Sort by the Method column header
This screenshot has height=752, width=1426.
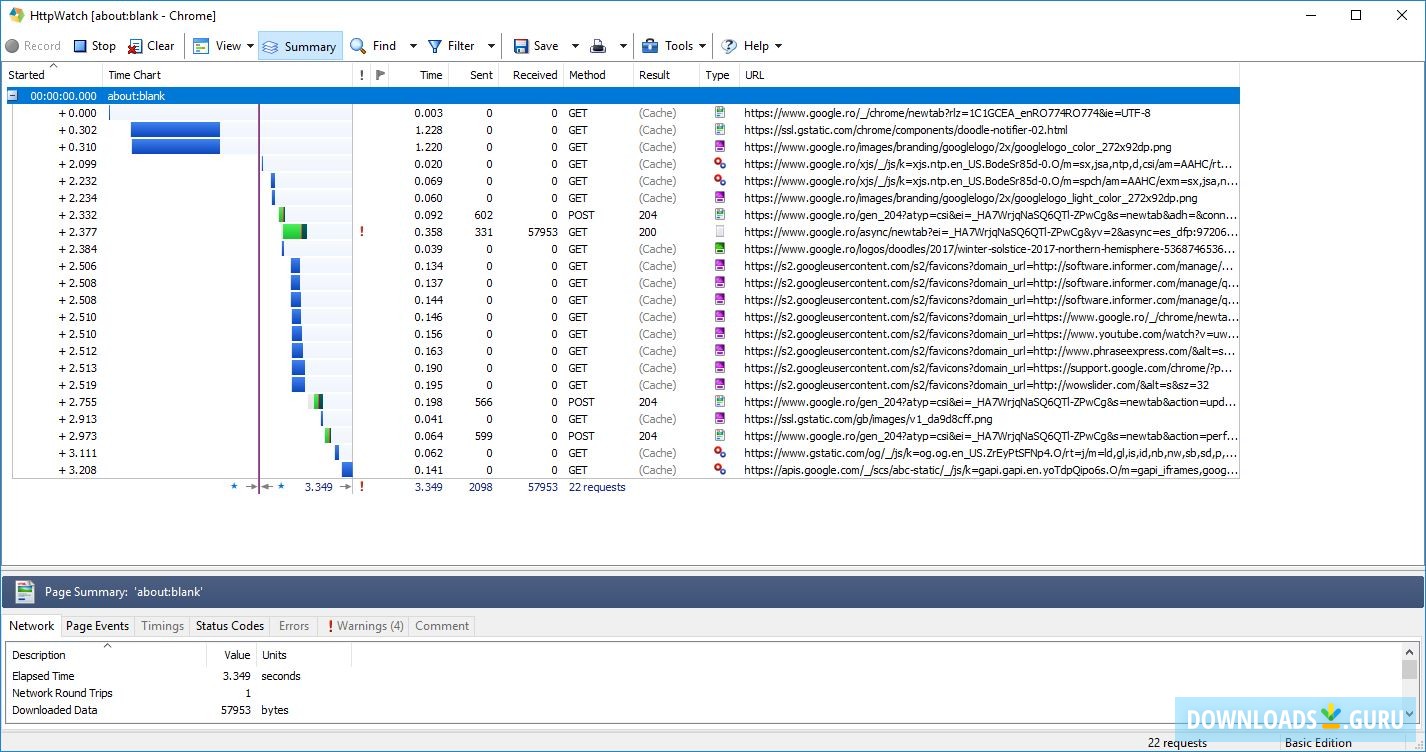[x=598, y=75]
